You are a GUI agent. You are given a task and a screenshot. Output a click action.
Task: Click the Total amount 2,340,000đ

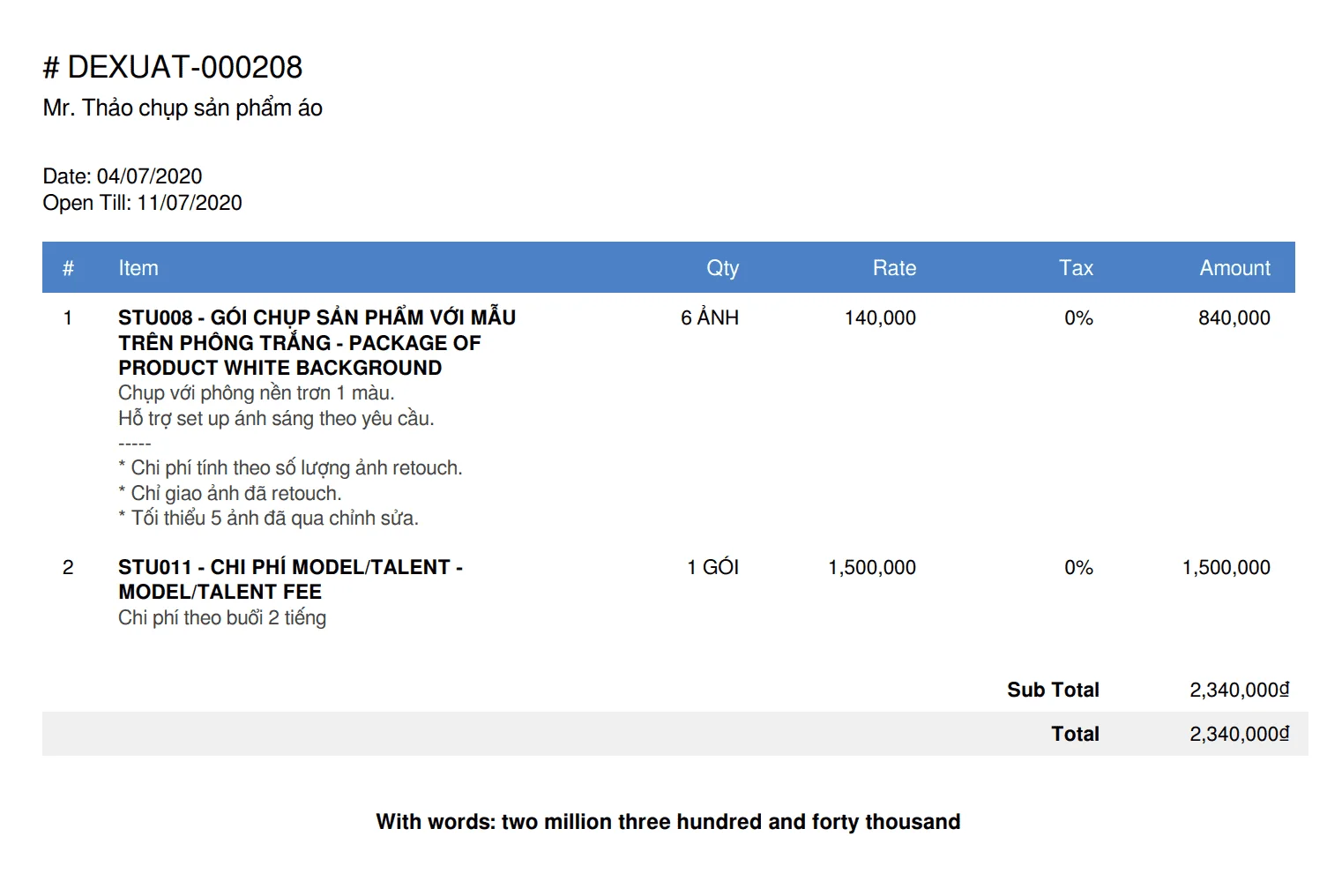point(1239,734)
